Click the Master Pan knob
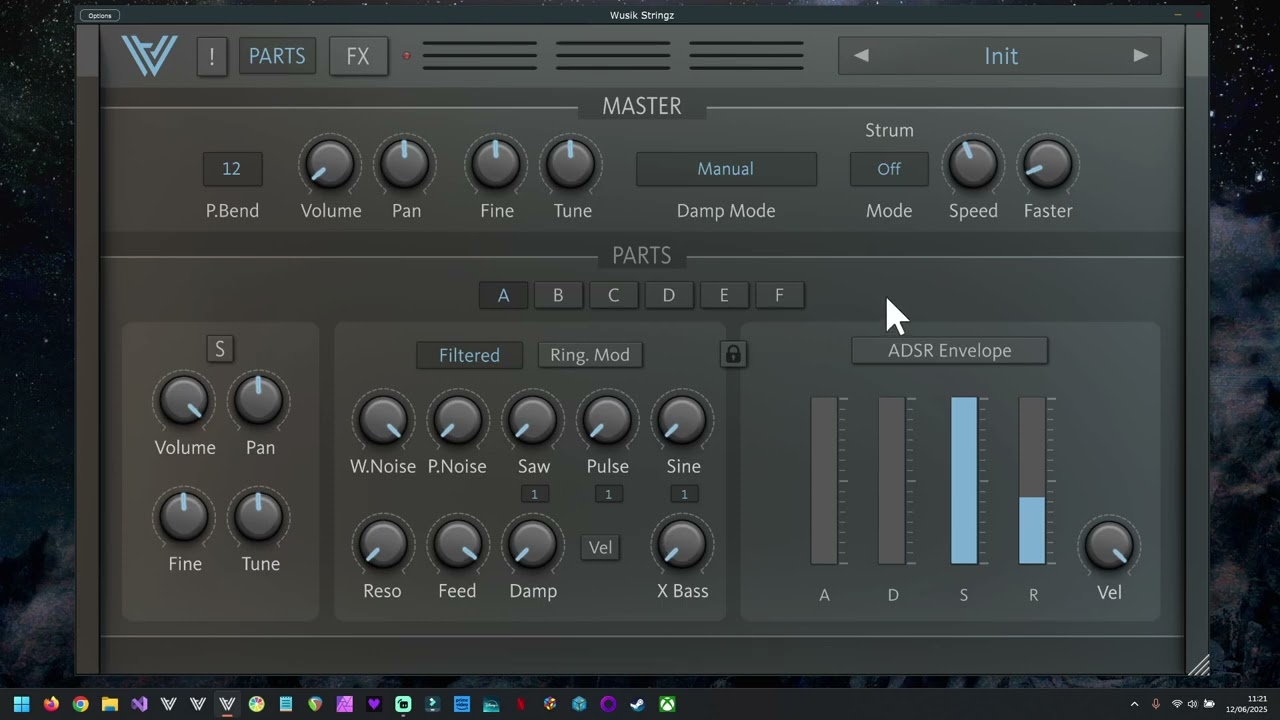This screenshot has height=720, width=1280. 405,164
